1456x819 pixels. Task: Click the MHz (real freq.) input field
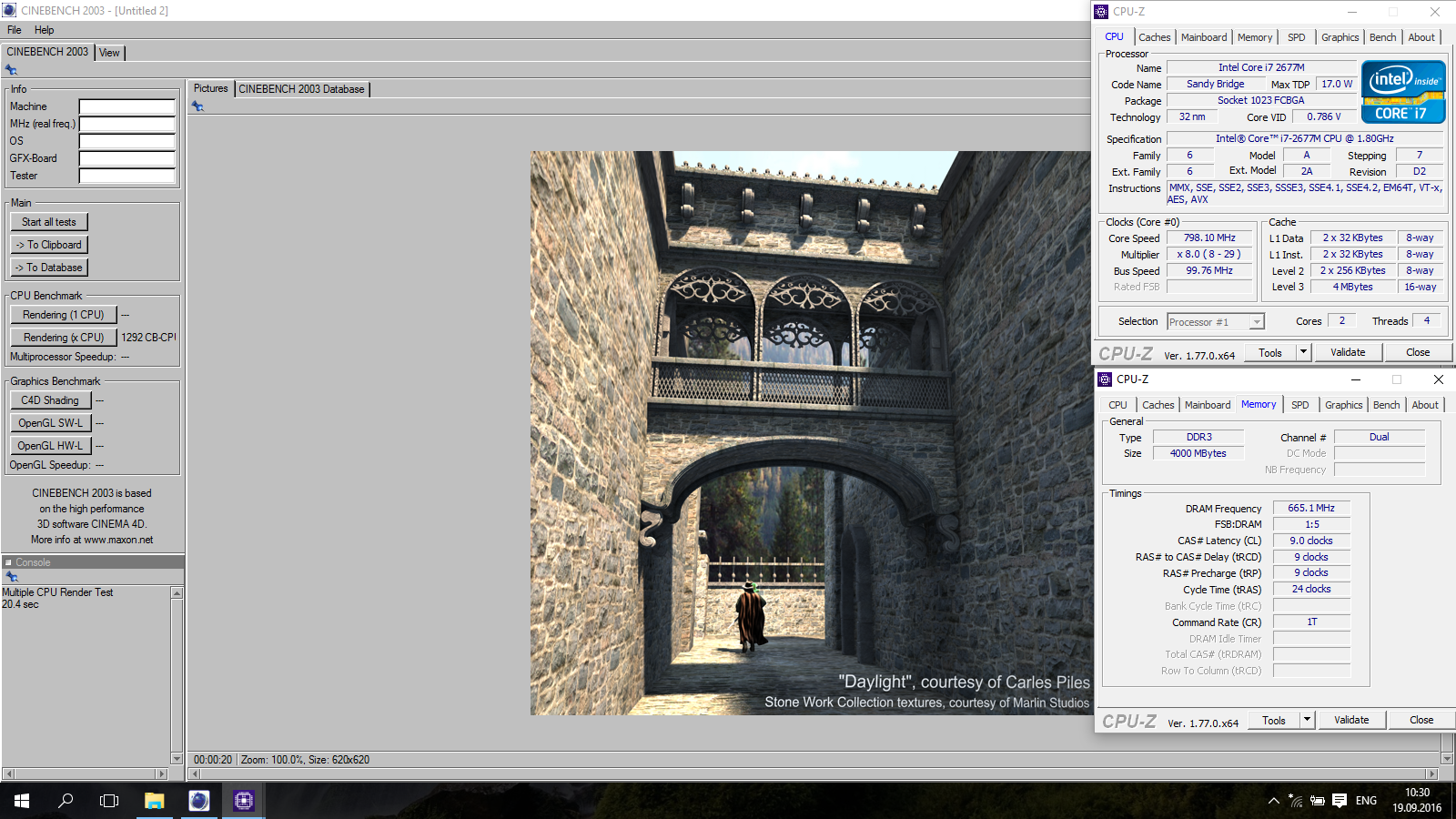126,124
